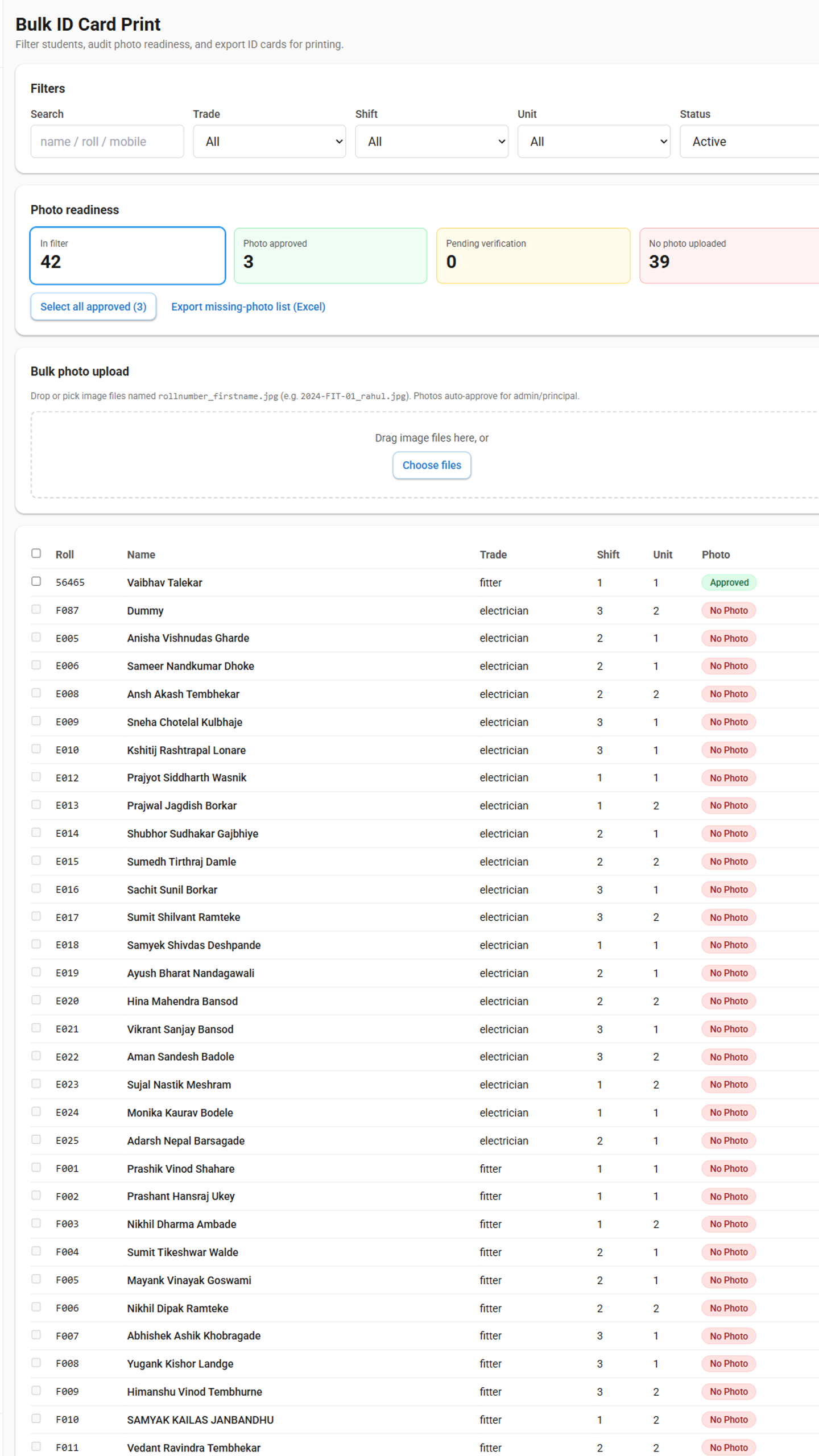Toggle the select-all checkbox in table header
The height and width of the screenshot is (1456, 819).
(x=36, y=553)
